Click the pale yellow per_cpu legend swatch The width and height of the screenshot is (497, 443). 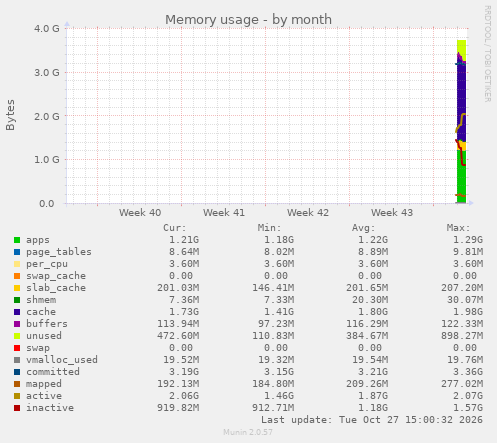[x=17, y=264]
